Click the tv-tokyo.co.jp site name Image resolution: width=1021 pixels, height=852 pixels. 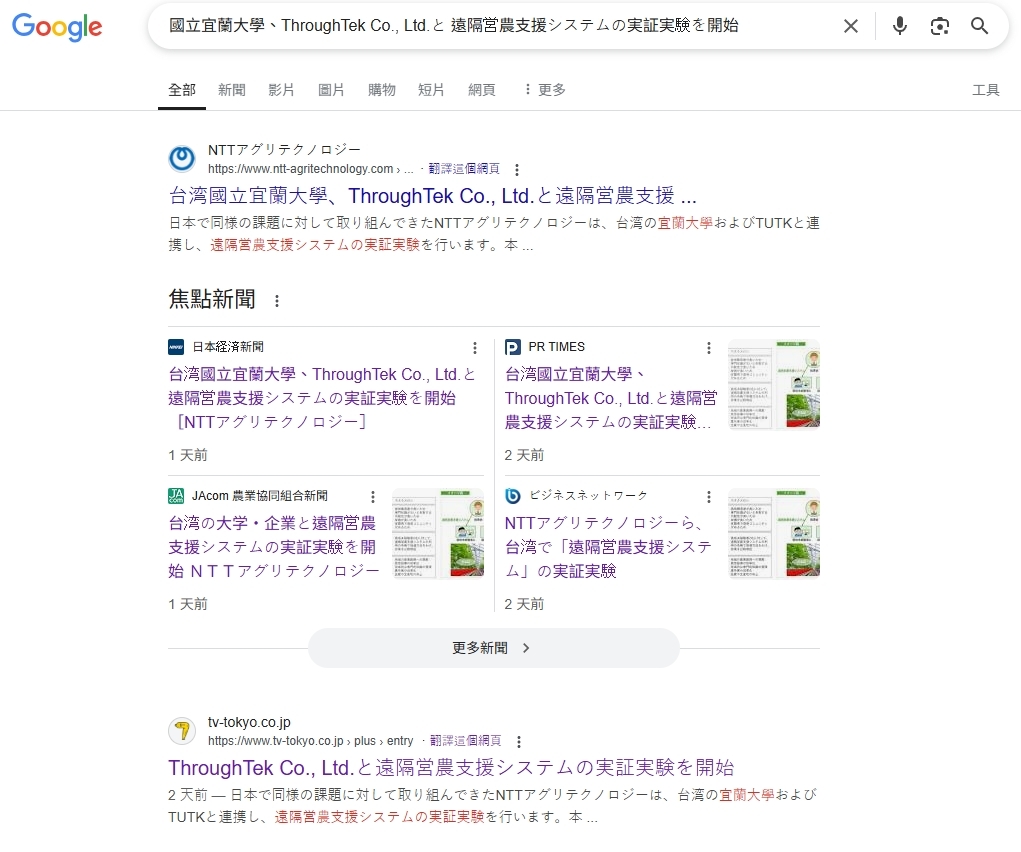point(249,722)
